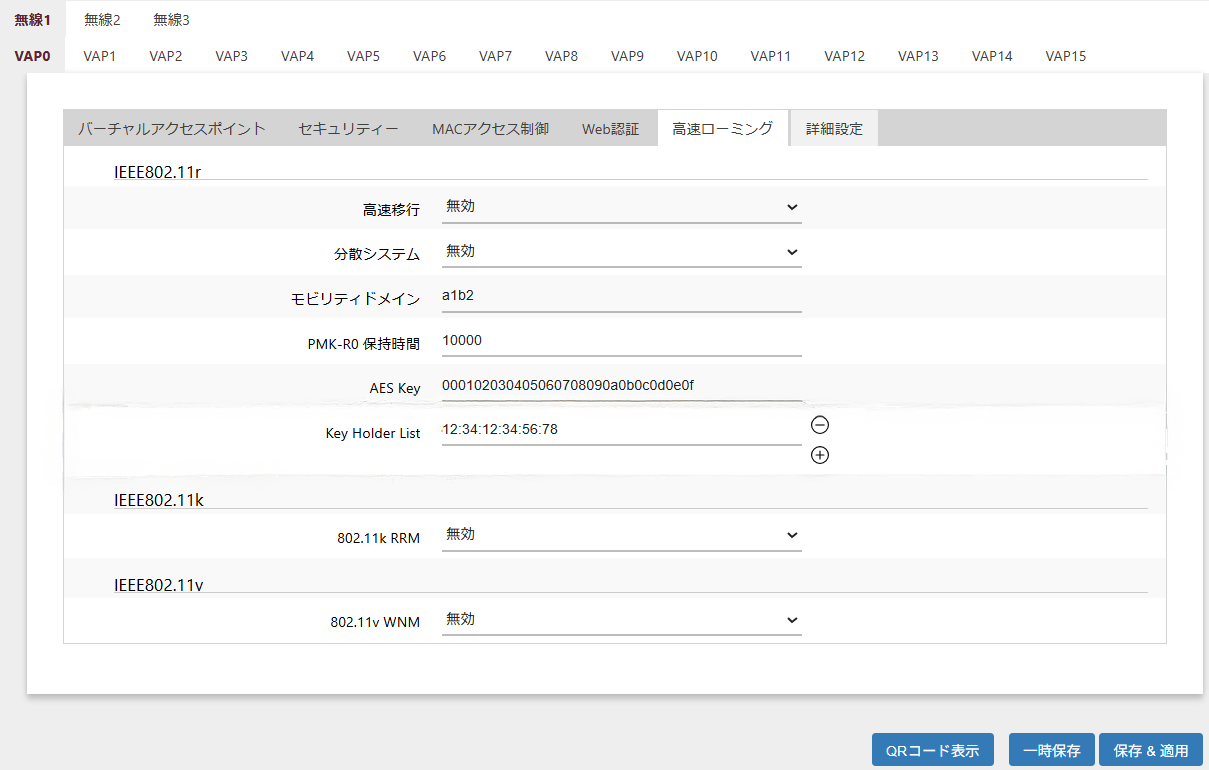1209x770 pixels.
Task: Click the 保存 & 適用 button
Action: pyautogui.click(x=1150, y=750)
